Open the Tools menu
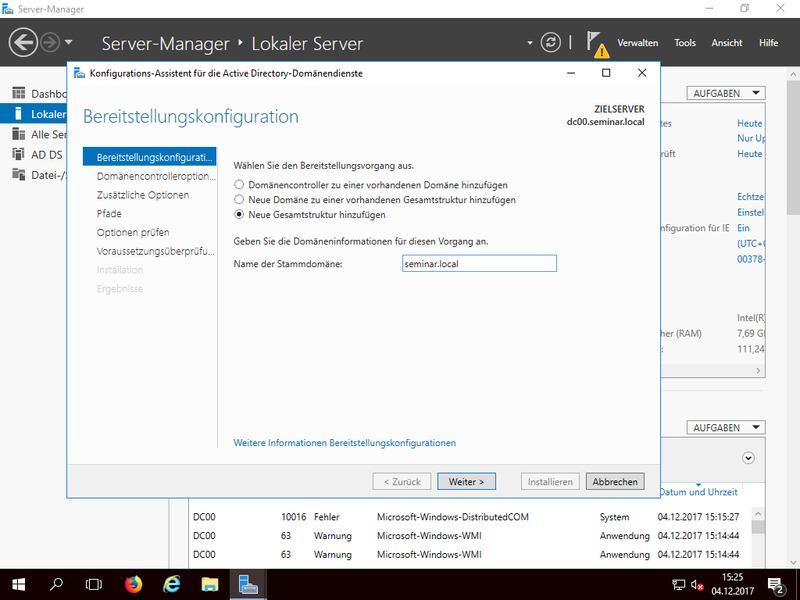The image size is (800, 600). tap(685, 43)
